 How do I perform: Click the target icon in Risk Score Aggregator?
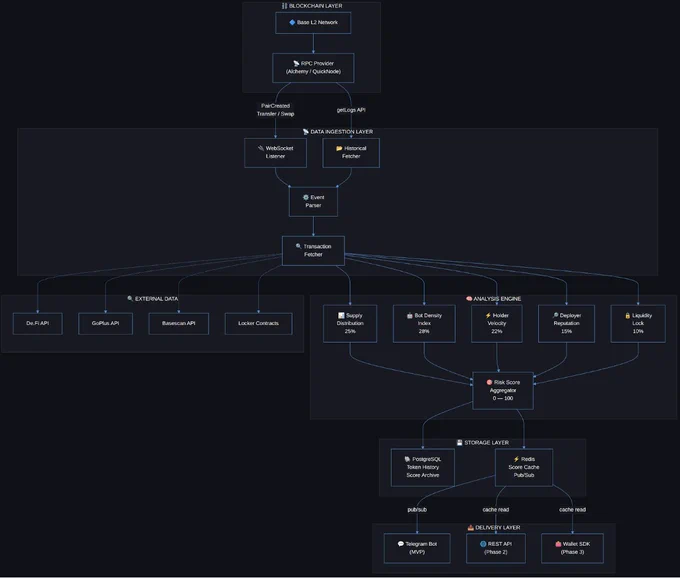pos(489,382)
